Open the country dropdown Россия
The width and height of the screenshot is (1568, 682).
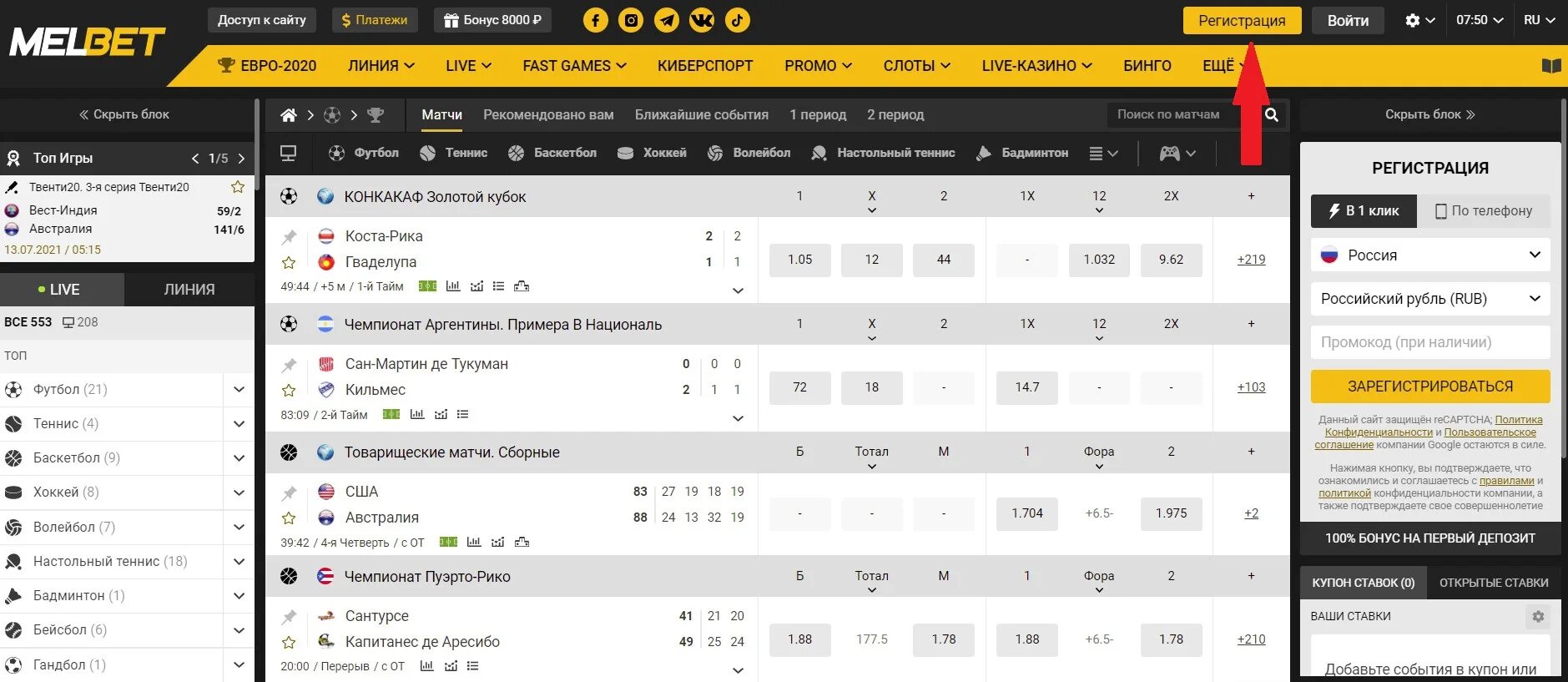(1430, 255)
